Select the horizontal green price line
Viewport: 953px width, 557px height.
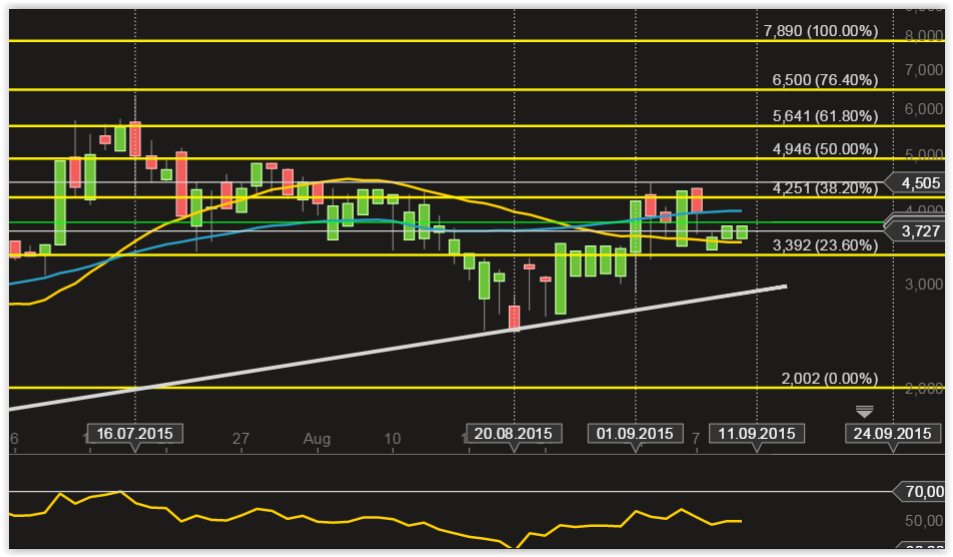[447, 223]
